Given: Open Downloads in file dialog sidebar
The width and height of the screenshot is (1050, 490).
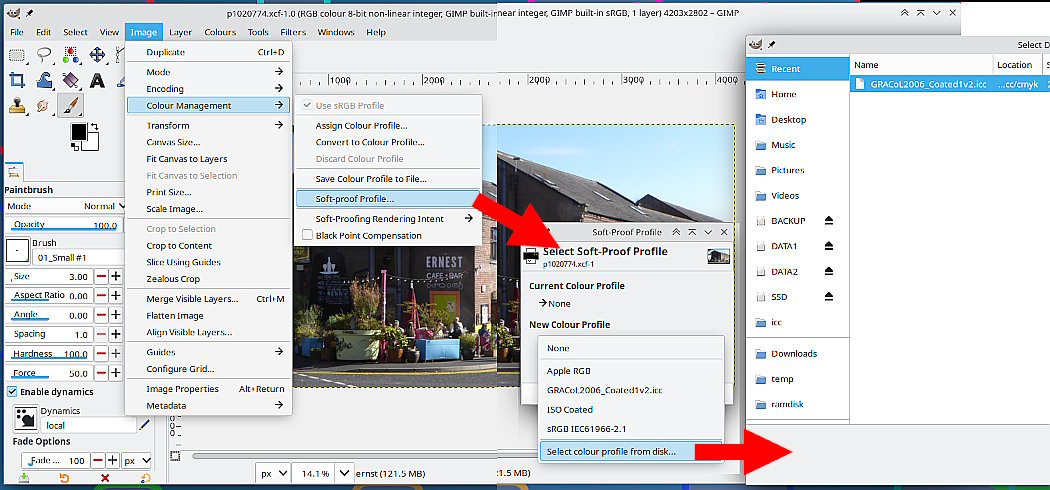Looking at the screenshot, I should (798, 353).
